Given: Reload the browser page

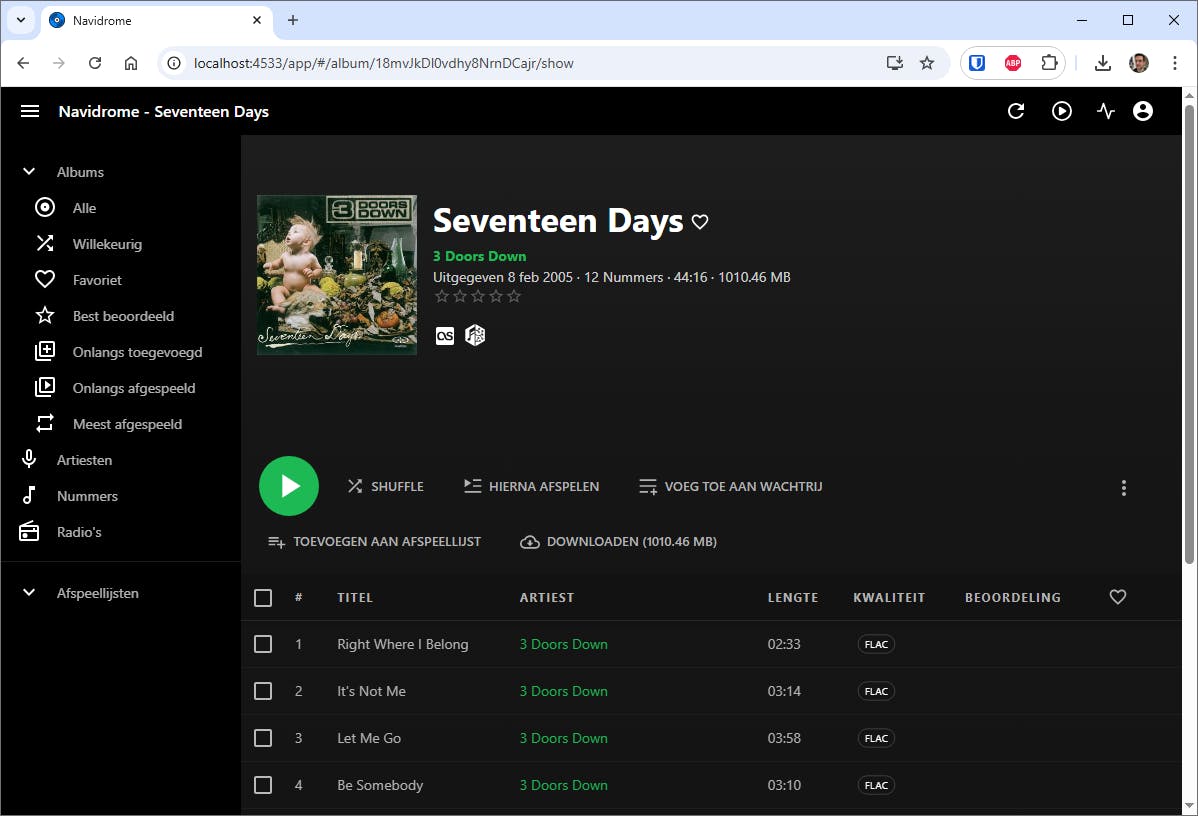Looking at the screenshot, I should [x=95, y=63].
